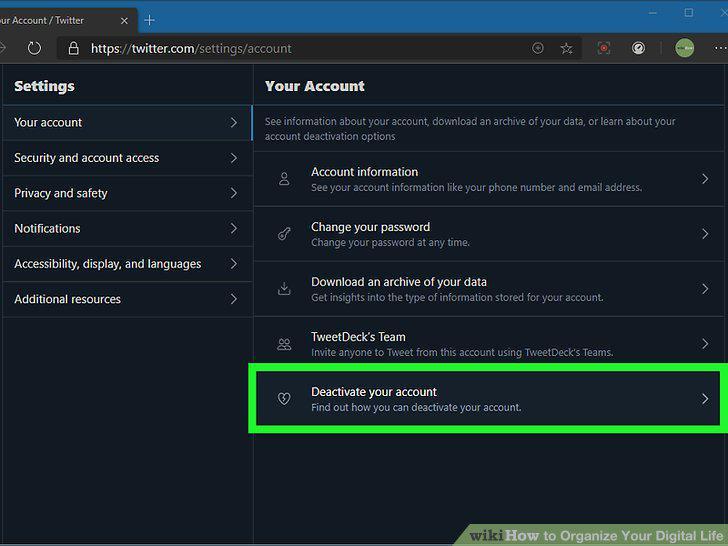
Task: Click 'Find out how you can deactivate' text
Action: [416, 408]
